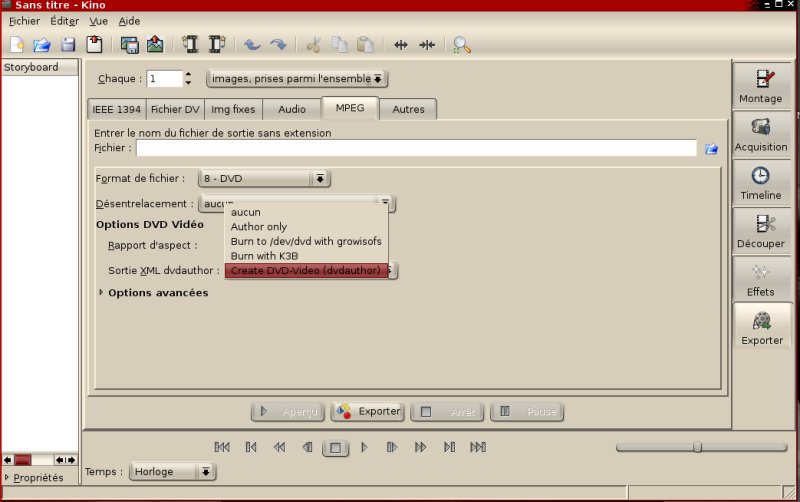The height and width of the screenshot is (502, 800).
Task: Click the undo arrow icon
Action: [252, 44]
